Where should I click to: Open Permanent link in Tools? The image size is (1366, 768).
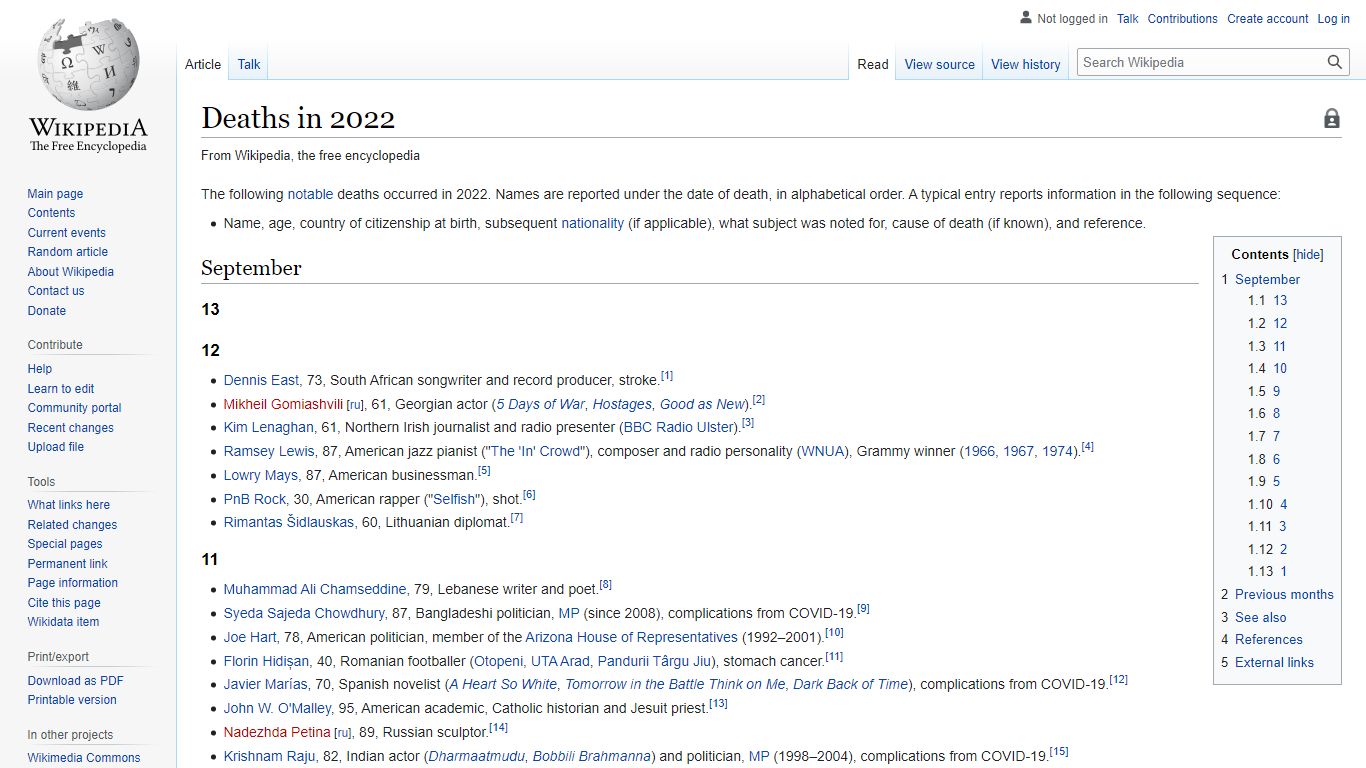point(67,564)
